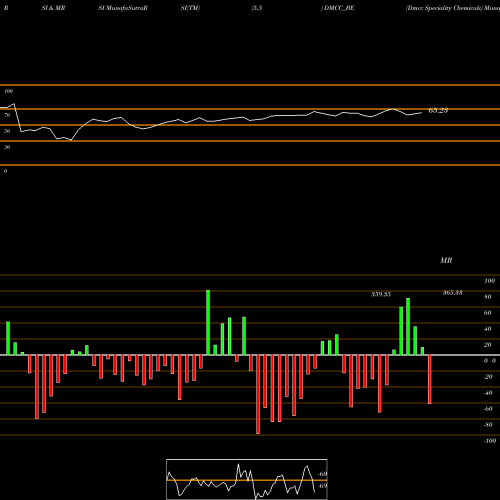Click the mini RSI overview chart thumbnail

(247, 479)
